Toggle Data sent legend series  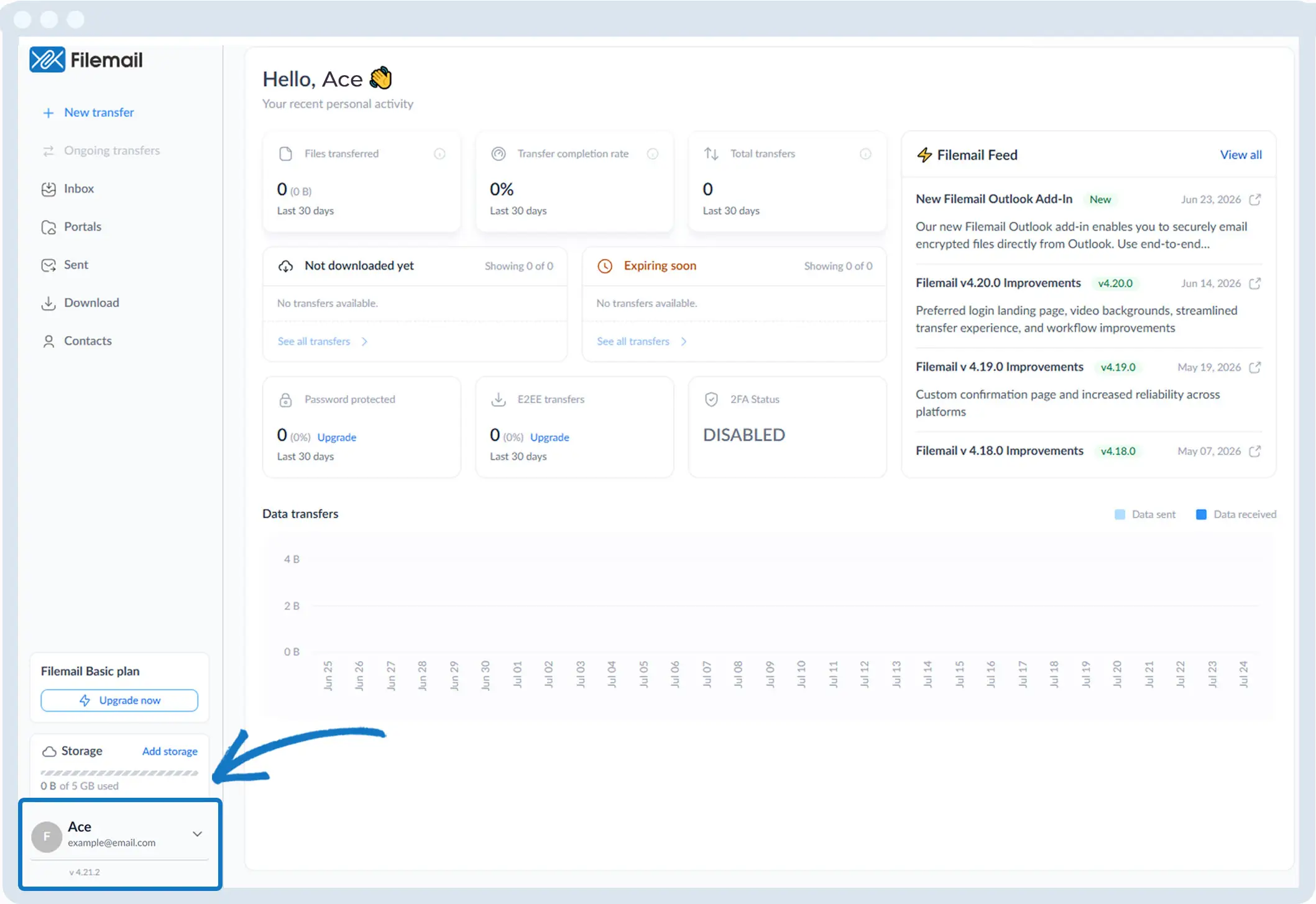coord(1145,514)
